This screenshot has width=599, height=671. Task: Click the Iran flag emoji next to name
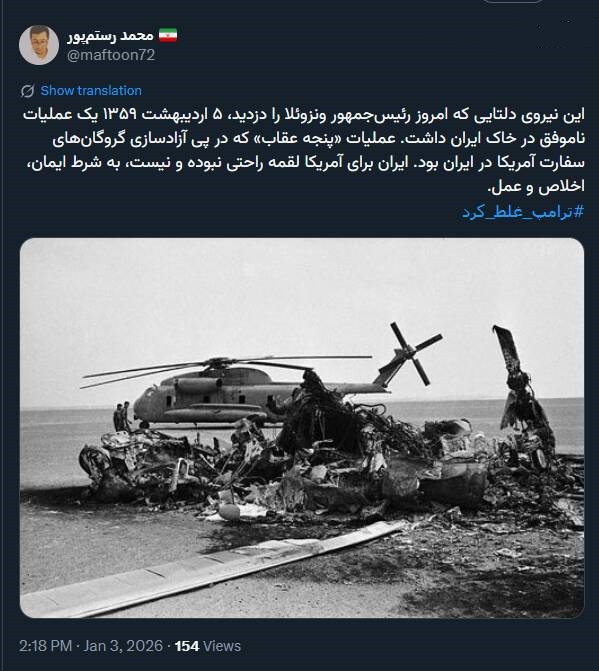tap(168, 35)
